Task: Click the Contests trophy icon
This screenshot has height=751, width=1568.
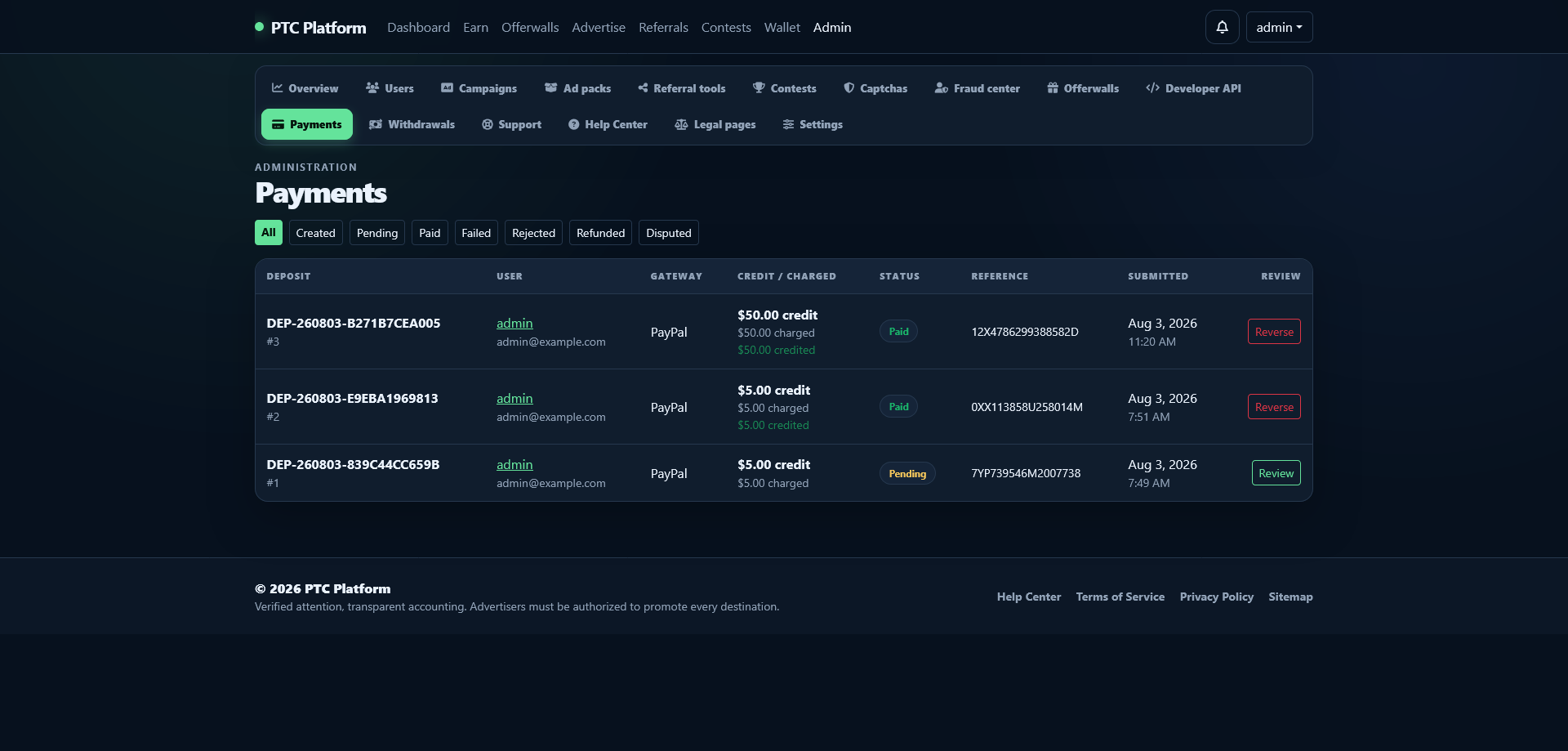Action: click(759, 87)
